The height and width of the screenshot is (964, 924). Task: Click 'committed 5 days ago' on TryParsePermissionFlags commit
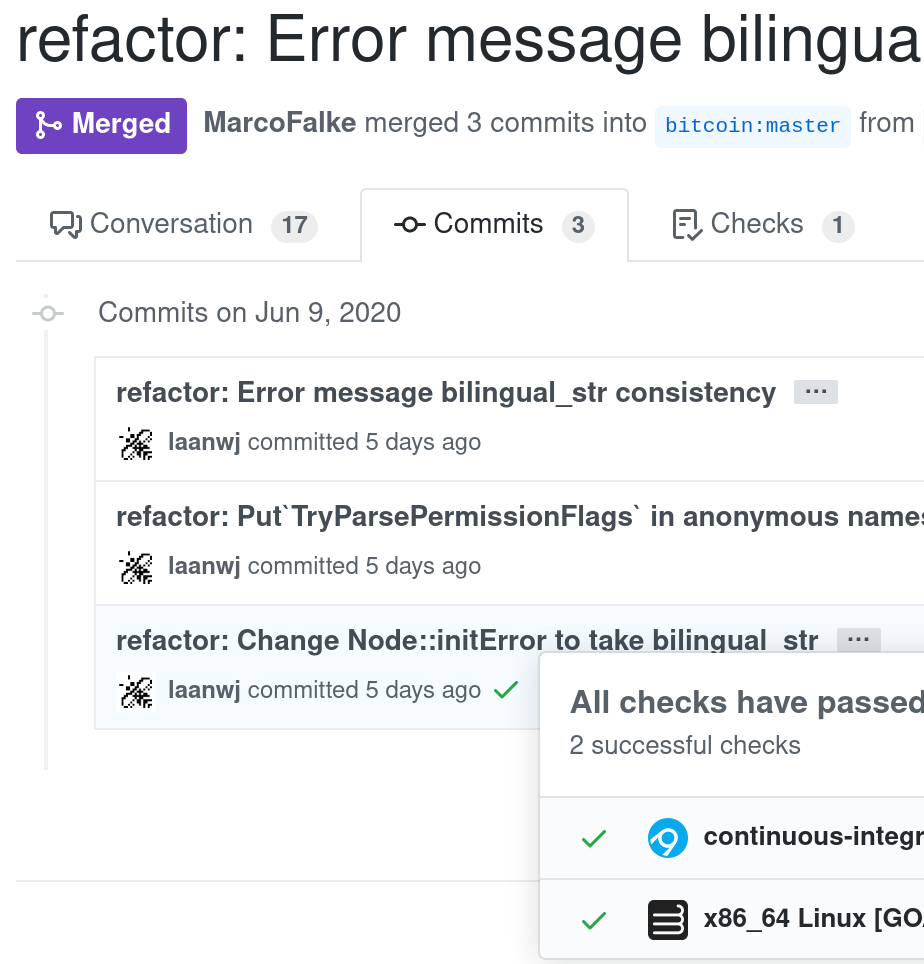pyautogui.click(x=364, y=566)
